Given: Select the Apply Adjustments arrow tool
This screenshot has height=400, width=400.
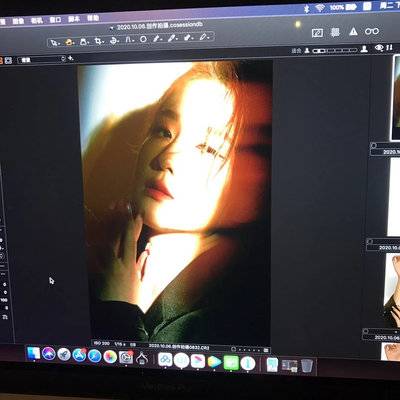Looking at the screenshot, I should coord(204,37).
